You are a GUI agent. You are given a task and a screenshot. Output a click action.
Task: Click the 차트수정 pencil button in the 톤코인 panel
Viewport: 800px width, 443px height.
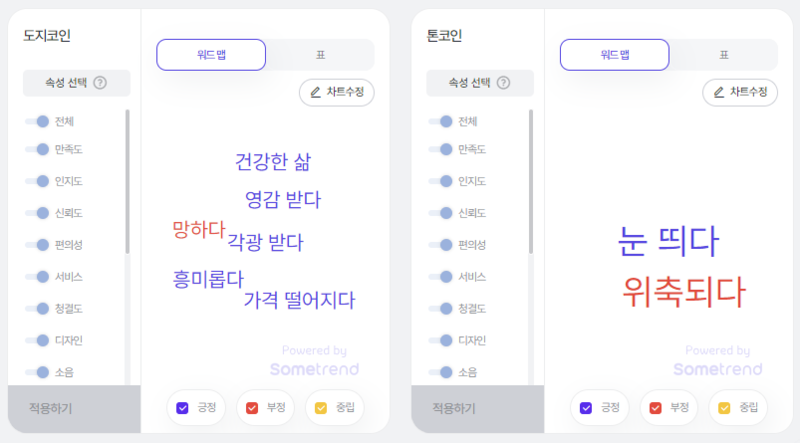pyautogui.click(x=739, y=92)
